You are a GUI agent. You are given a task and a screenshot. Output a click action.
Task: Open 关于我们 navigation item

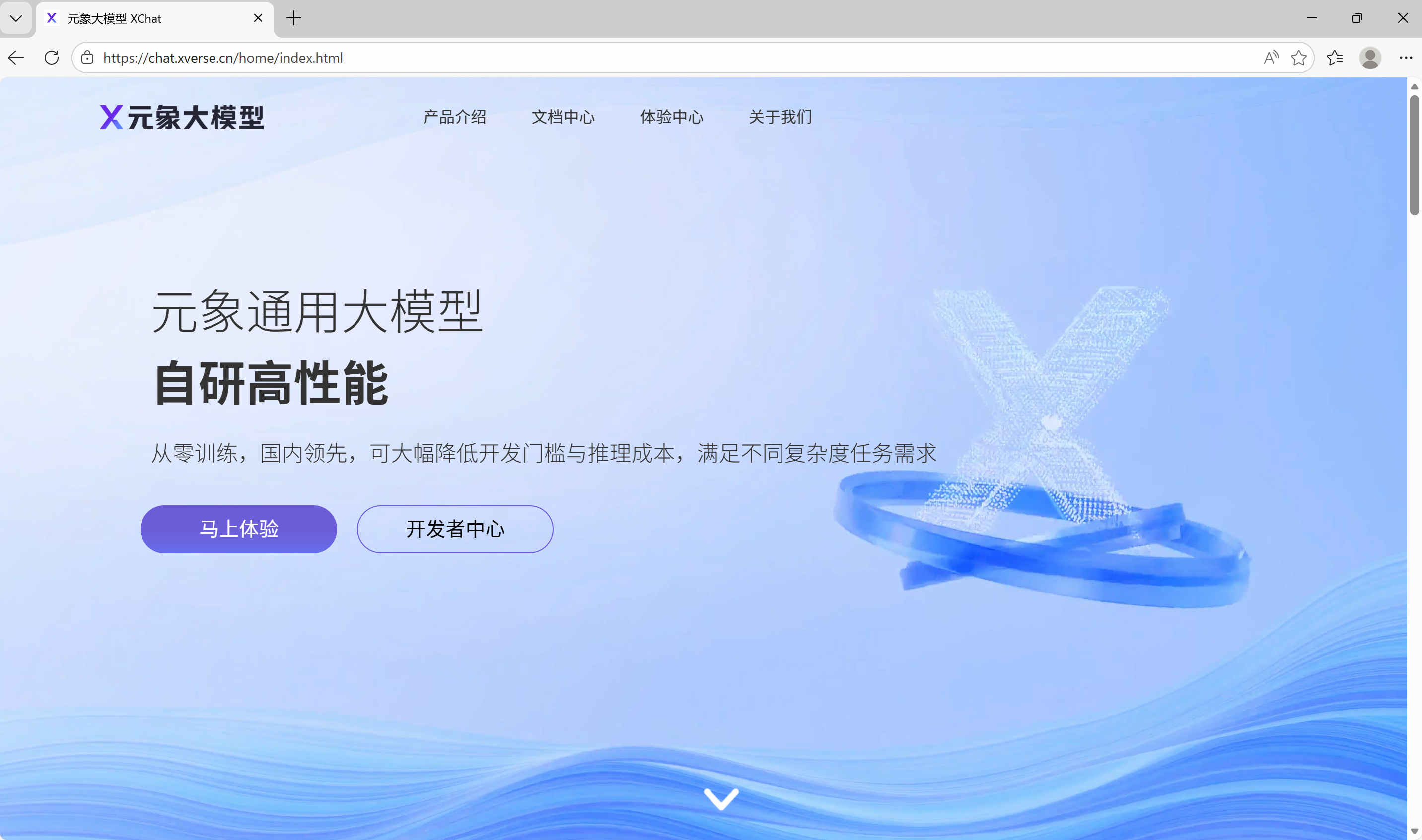780,117
